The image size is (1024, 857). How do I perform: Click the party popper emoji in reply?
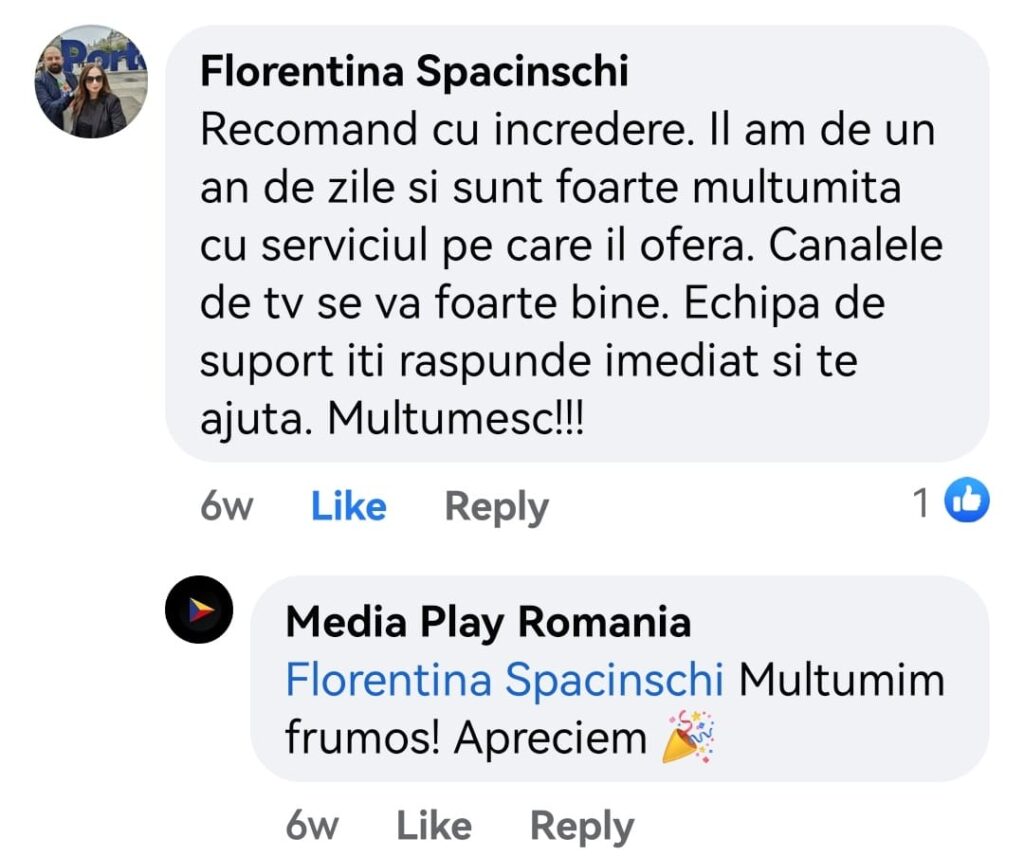689,738
